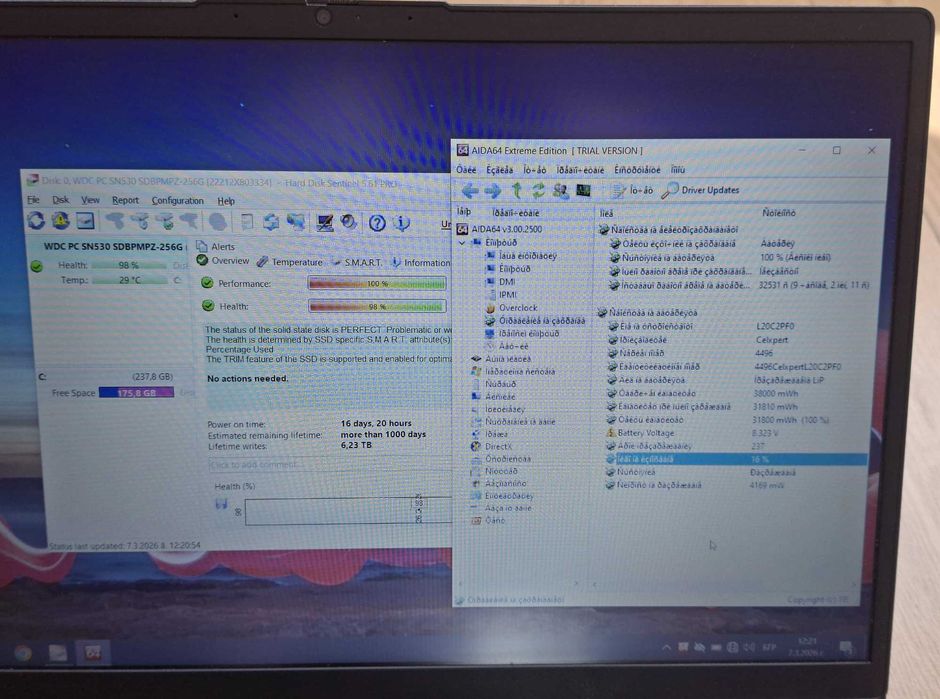Select DirectX in AIDA64 tree
Viewport: 940px width, 699px height.
tap(492, 447)
